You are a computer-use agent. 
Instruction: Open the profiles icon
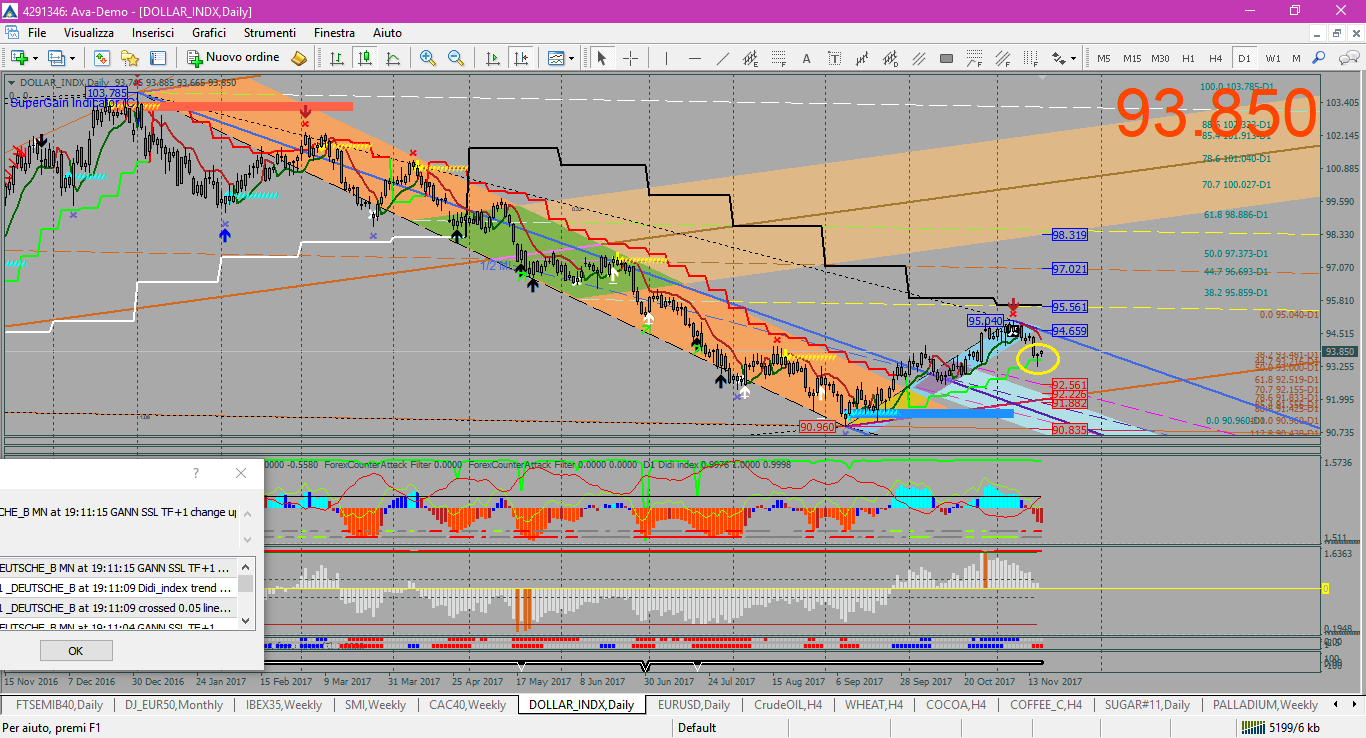[x=58, y=58]
